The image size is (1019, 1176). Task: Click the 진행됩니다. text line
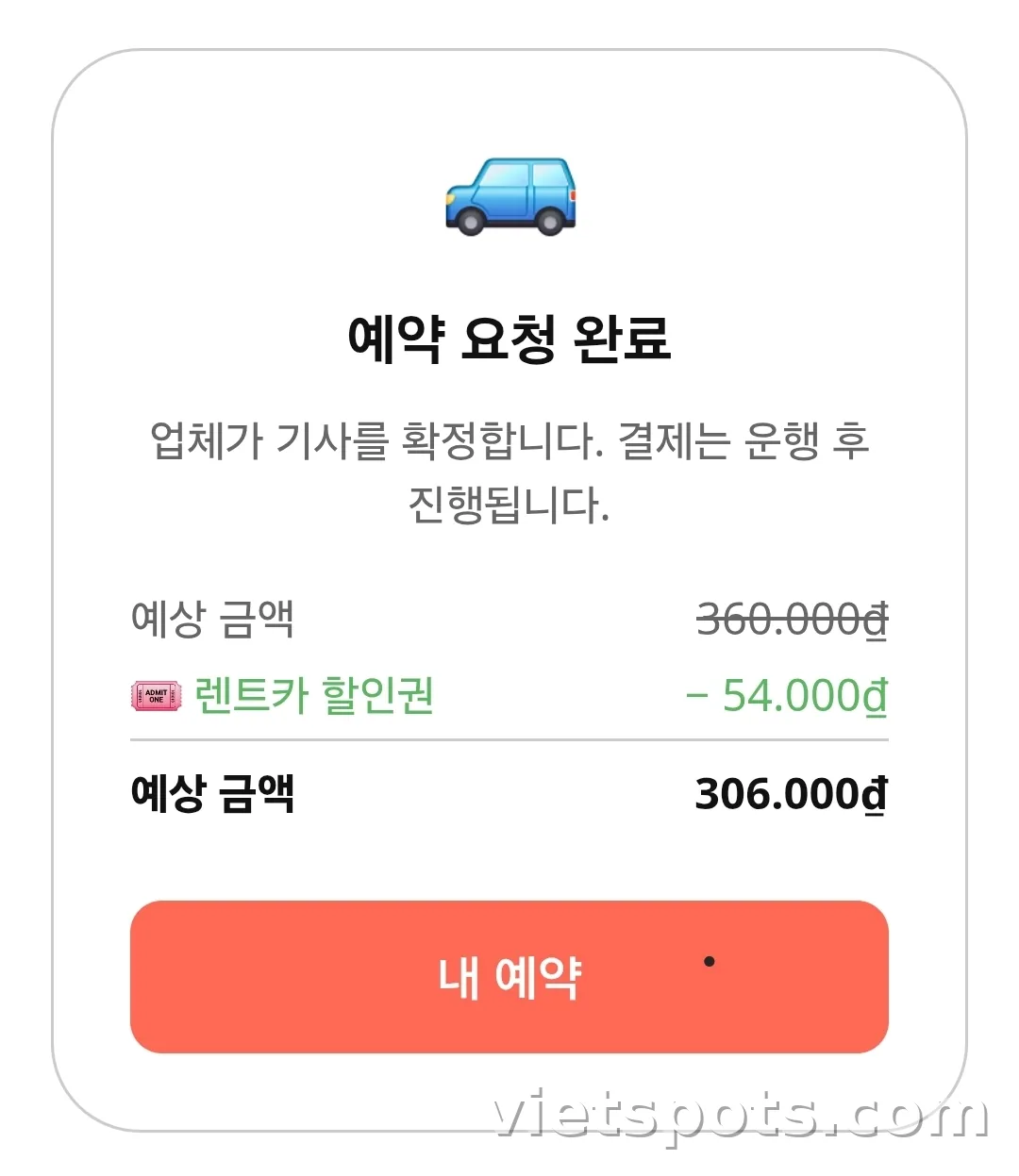click(x=509, y=505)
